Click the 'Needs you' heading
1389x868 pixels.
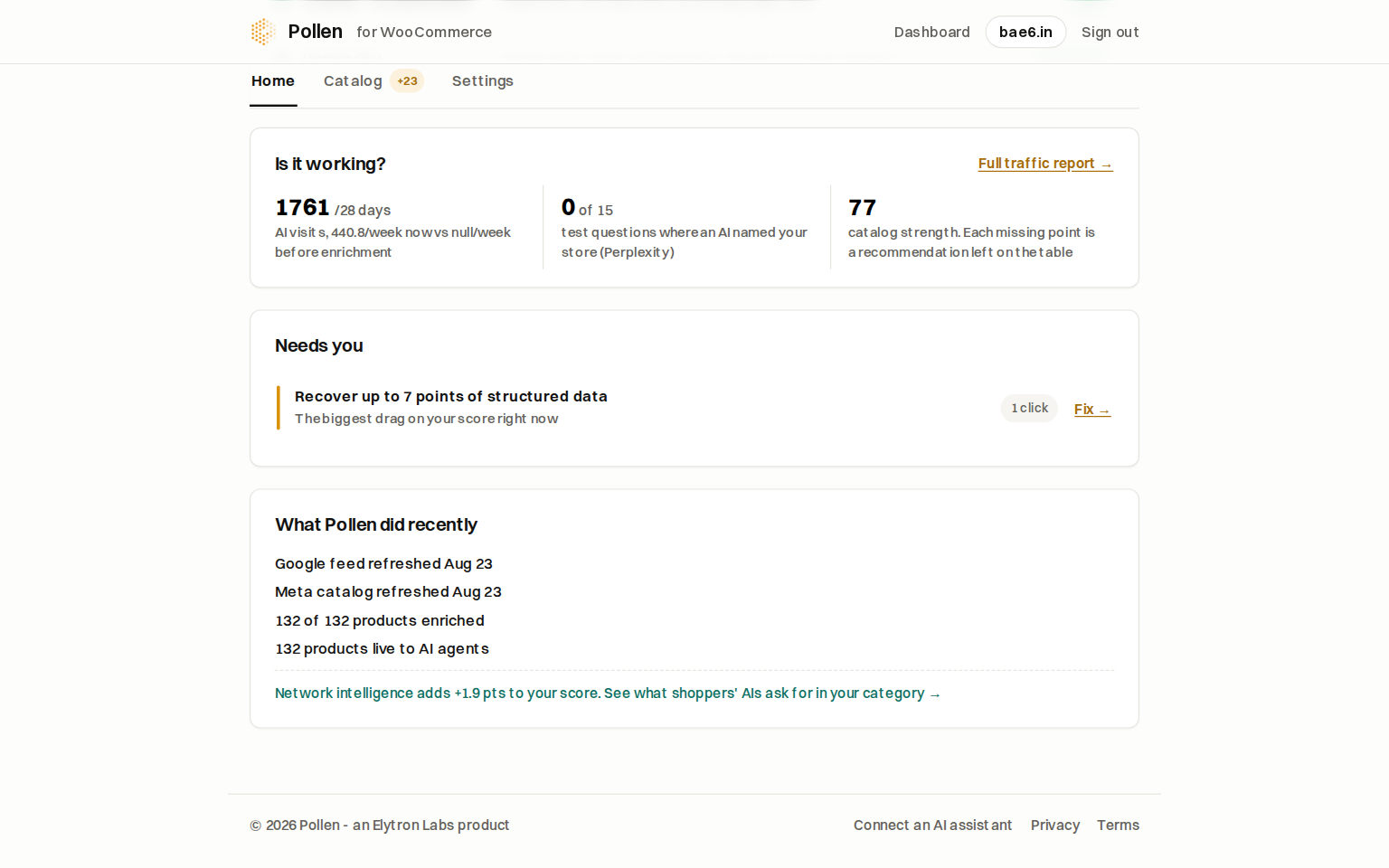[318, 345]
